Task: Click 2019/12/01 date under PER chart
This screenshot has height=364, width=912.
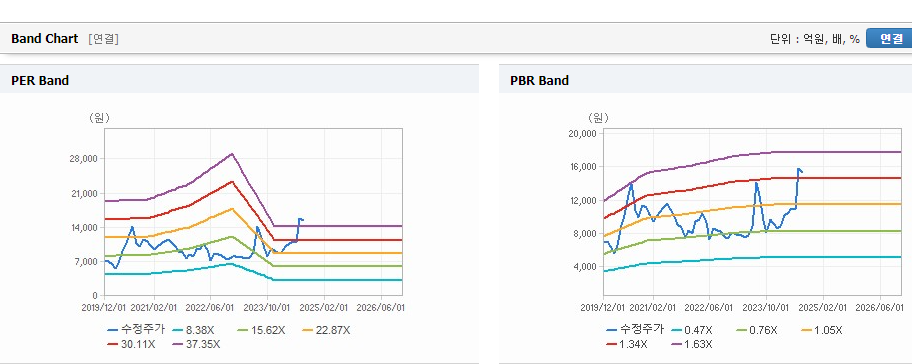Action: coord(105,308)
